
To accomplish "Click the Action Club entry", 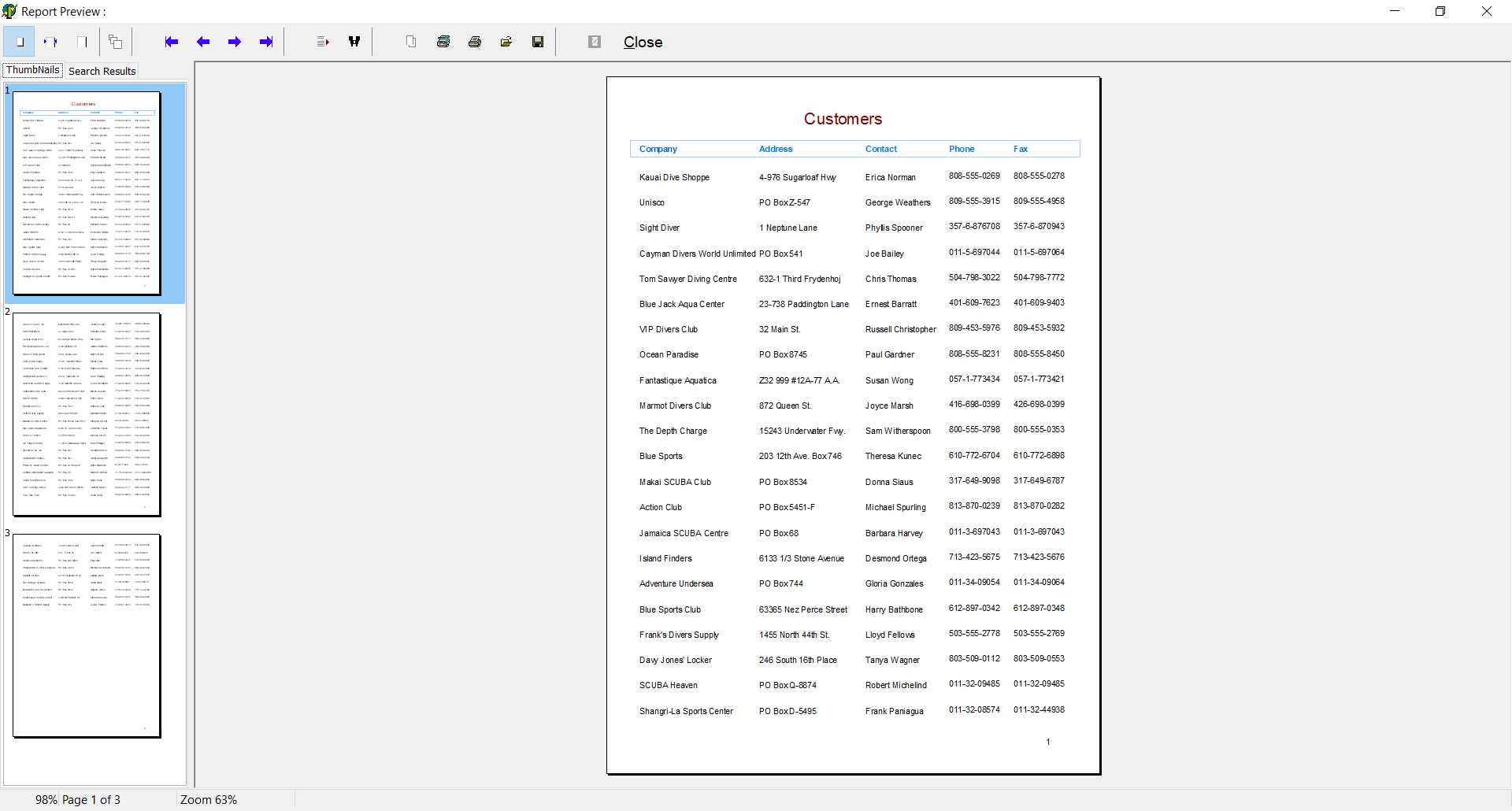I will coord(661,507).
